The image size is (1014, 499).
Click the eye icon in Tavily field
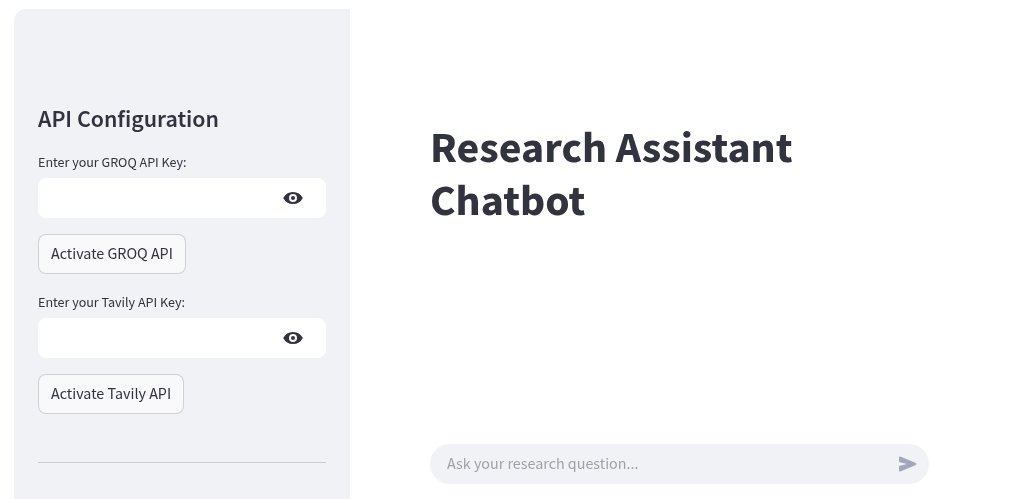[293, 338]
